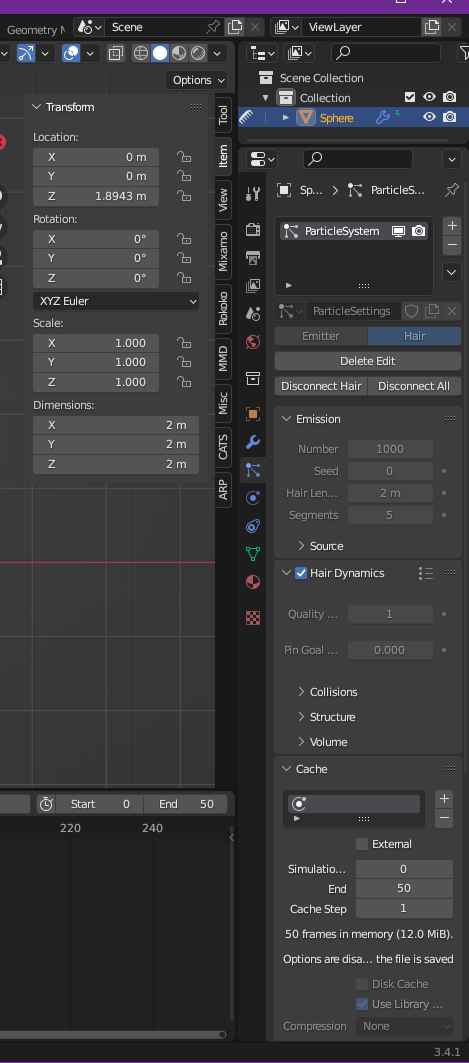Collapse the Emission panel
This screenshot has width=469, height=1063.
coord(287,419)
